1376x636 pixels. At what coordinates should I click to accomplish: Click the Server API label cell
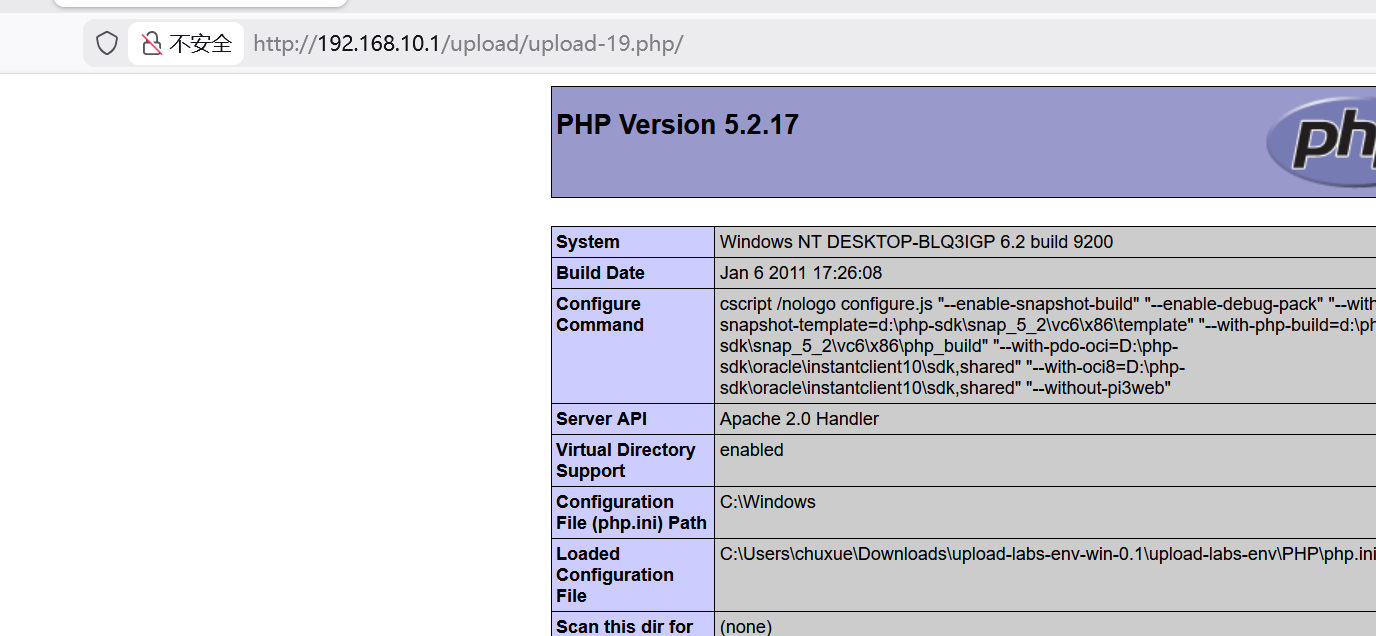(x=633, y=419)
